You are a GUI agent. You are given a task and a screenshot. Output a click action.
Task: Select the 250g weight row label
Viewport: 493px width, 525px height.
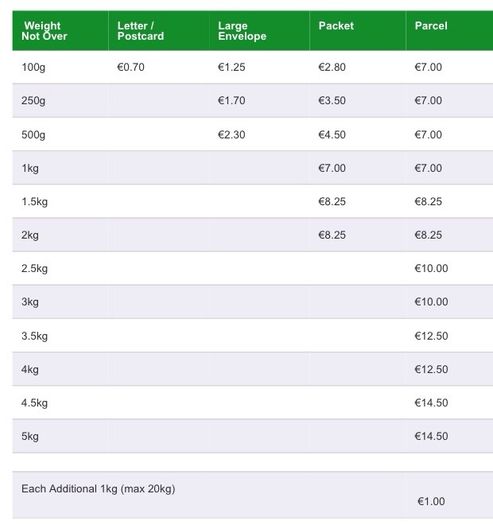click(33, 101)
